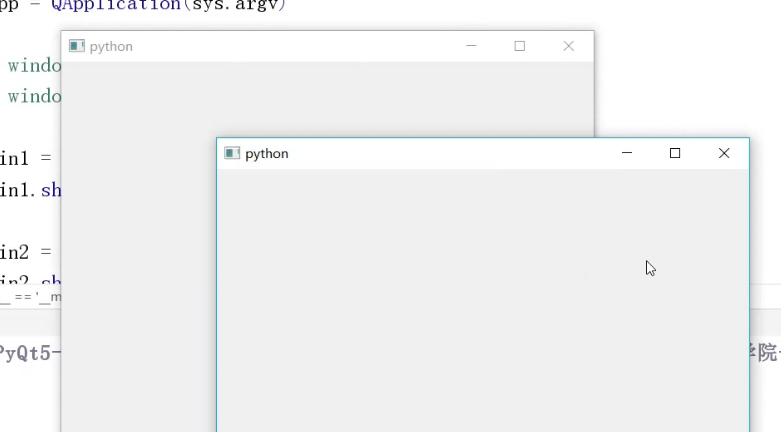Click the PyQt5 text in the bottom panel
781x432 pixels.
[30, 353]
